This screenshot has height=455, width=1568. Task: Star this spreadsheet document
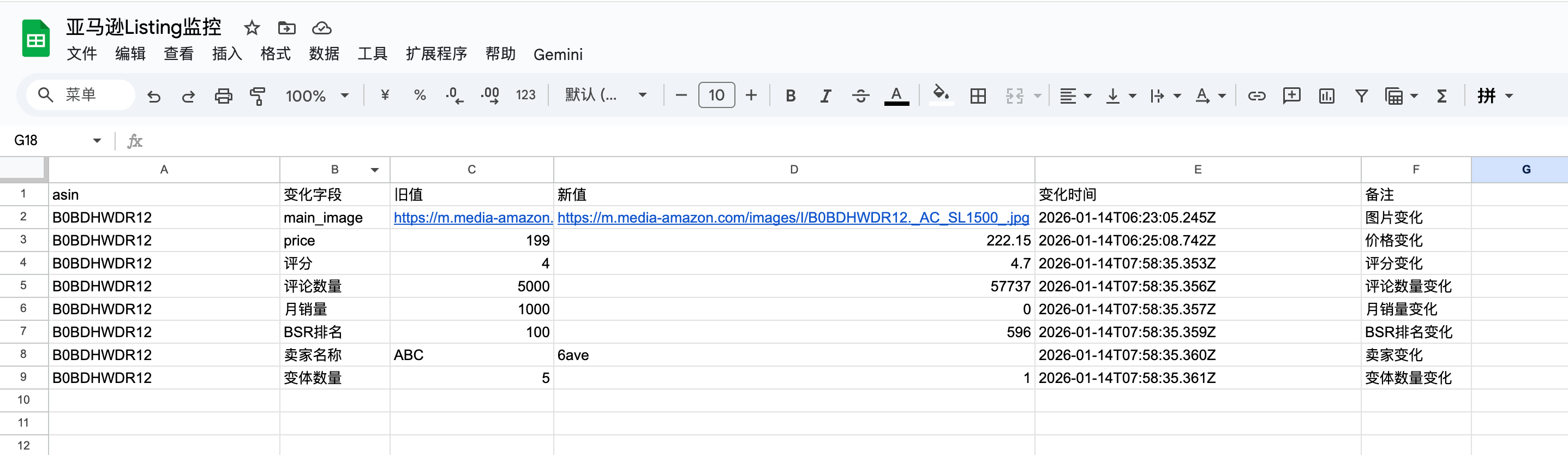tap(252, 28)
